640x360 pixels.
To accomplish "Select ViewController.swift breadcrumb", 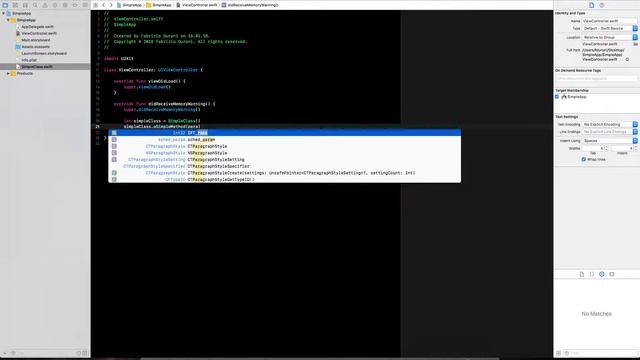I will tap(197, 5).
